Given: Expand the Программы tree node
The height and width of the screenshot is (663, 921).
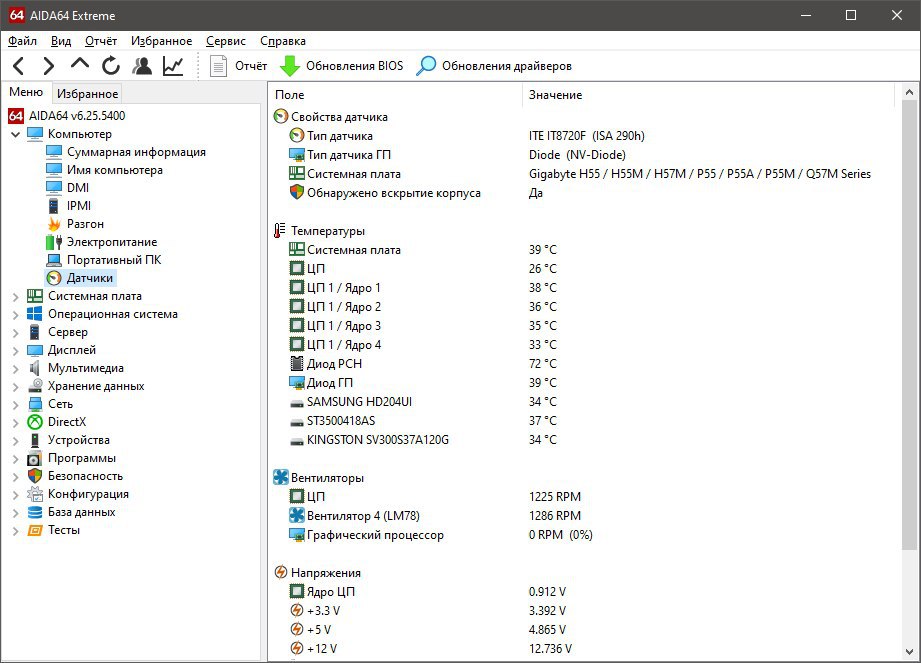Looking at the screenshot, I should click(x=16, y=459).
